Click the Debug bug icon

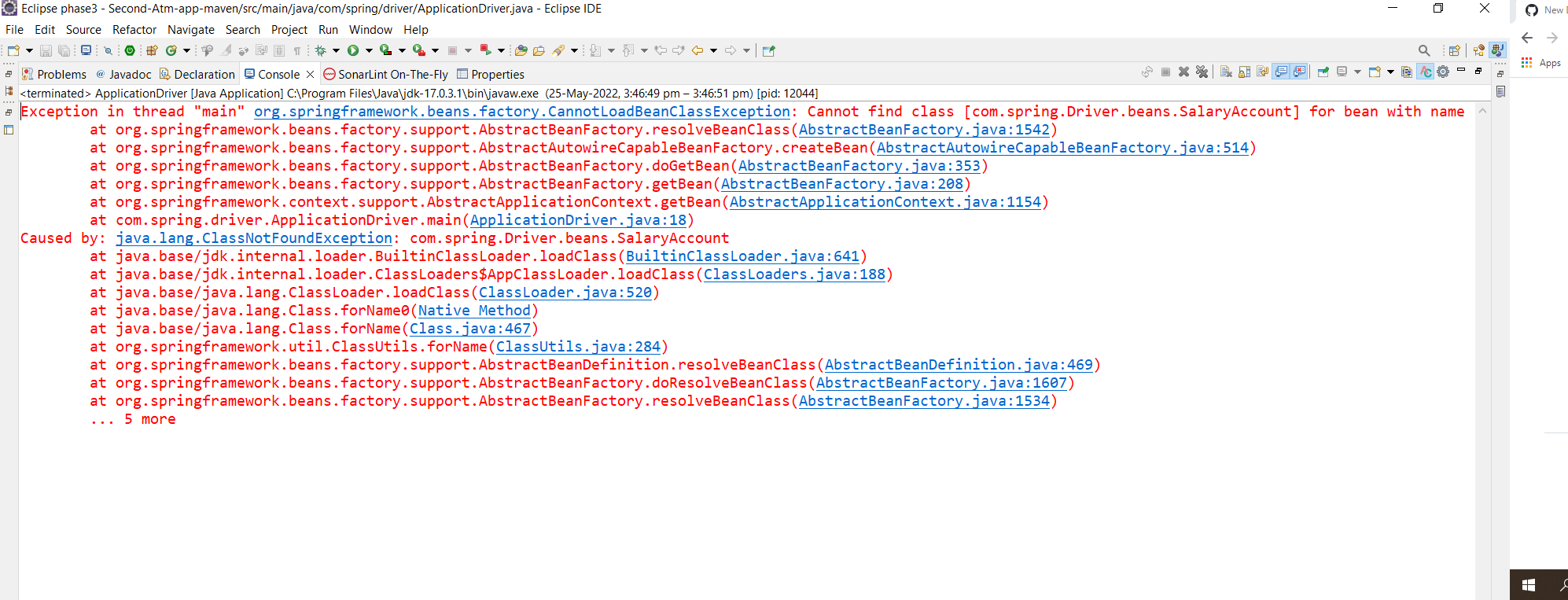320,50
